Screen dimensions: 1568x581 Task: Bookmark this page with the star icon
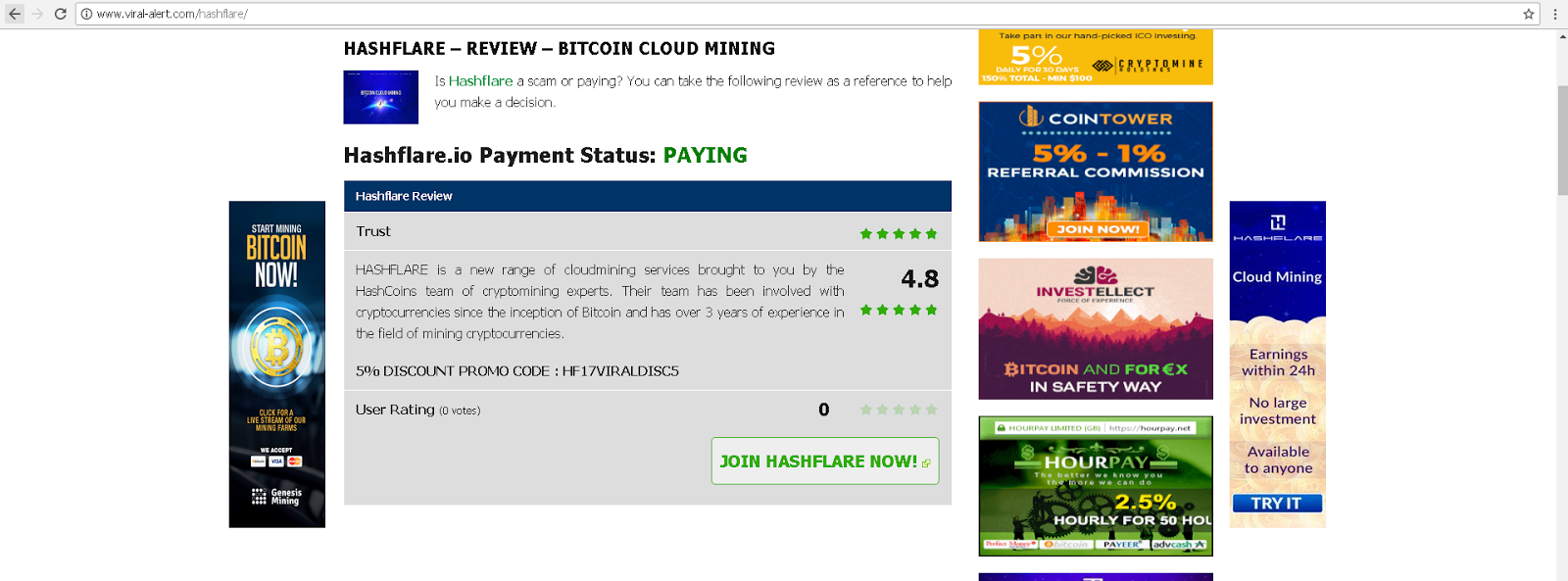1529,14
